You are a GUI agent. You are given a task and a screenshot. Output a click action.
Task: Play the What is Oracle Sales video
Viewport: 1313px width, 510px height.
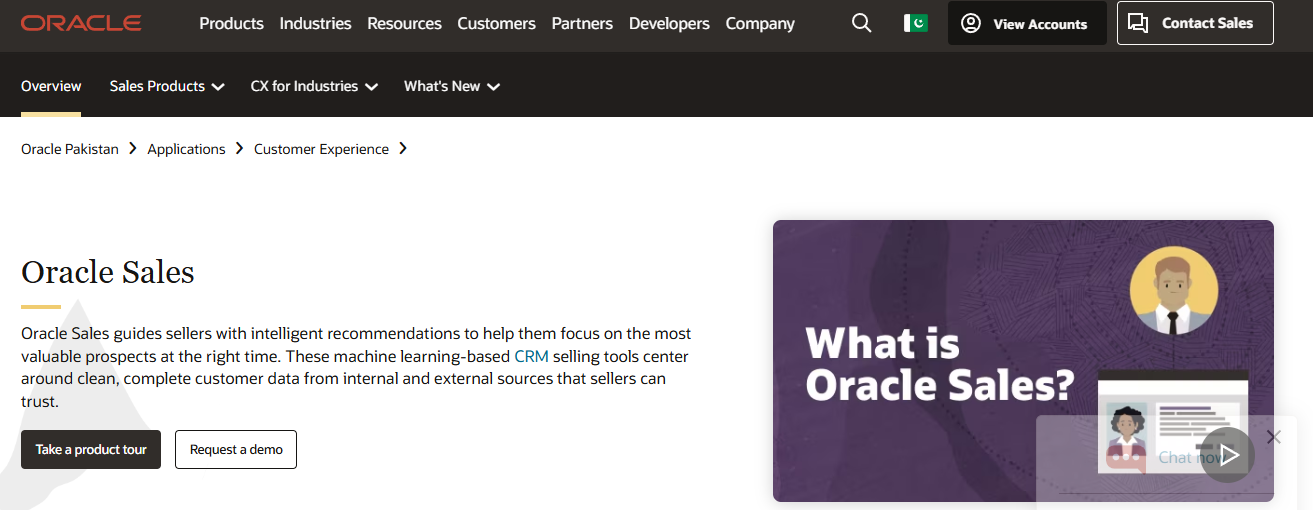point(1227,455)
